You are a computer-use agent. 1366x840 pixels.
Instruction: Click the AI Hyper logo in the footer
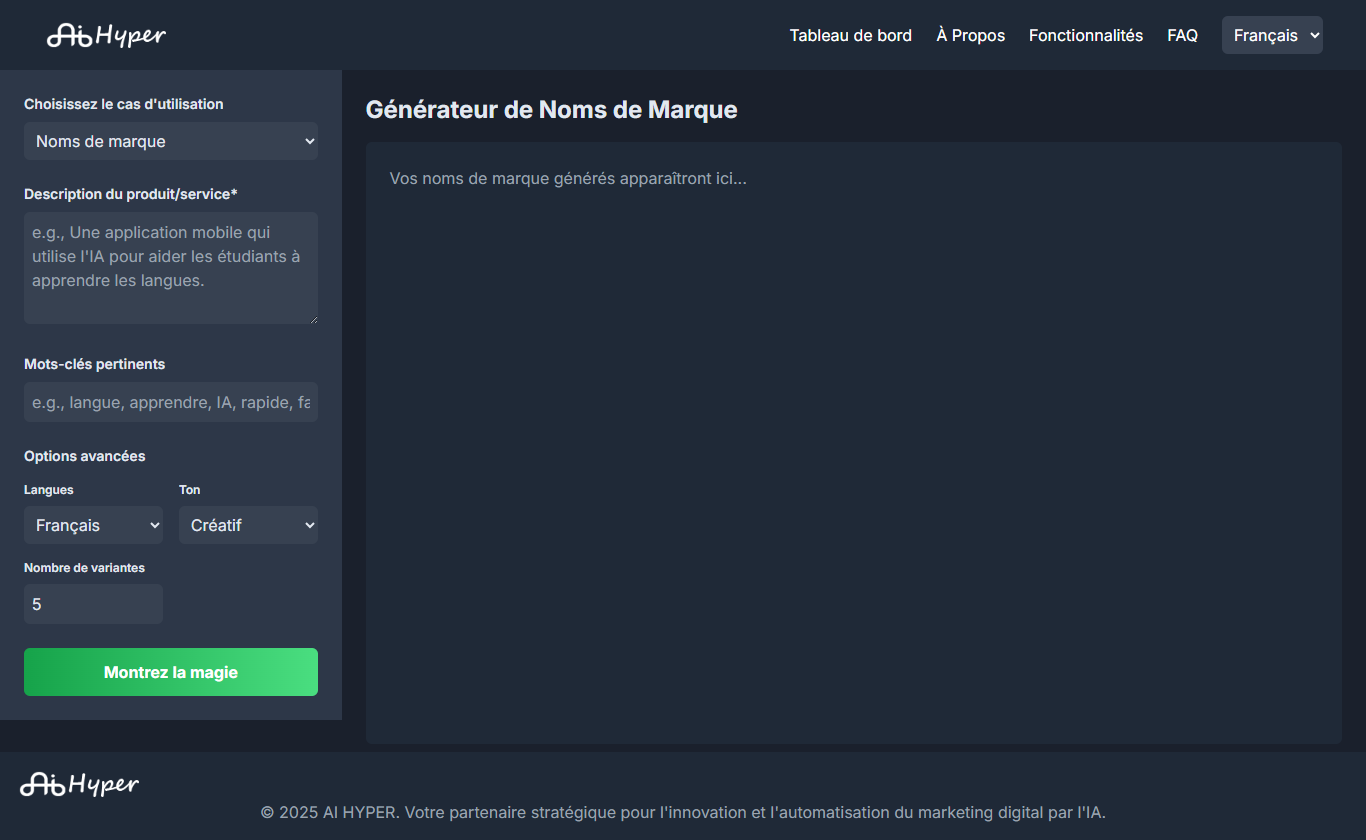click(x=80, y=784)
